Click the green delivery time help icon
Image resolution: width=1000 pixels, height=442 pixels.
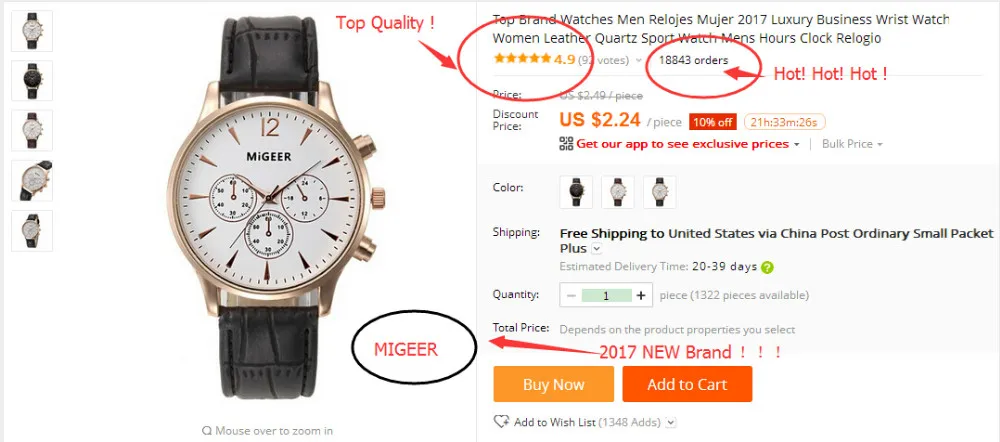pos(767,267)
